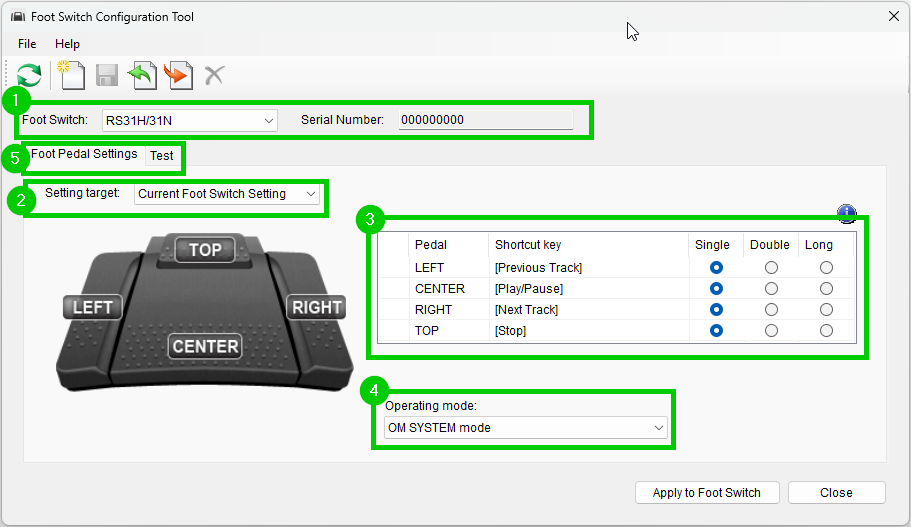Click the Close button

(x=837, y=493)
